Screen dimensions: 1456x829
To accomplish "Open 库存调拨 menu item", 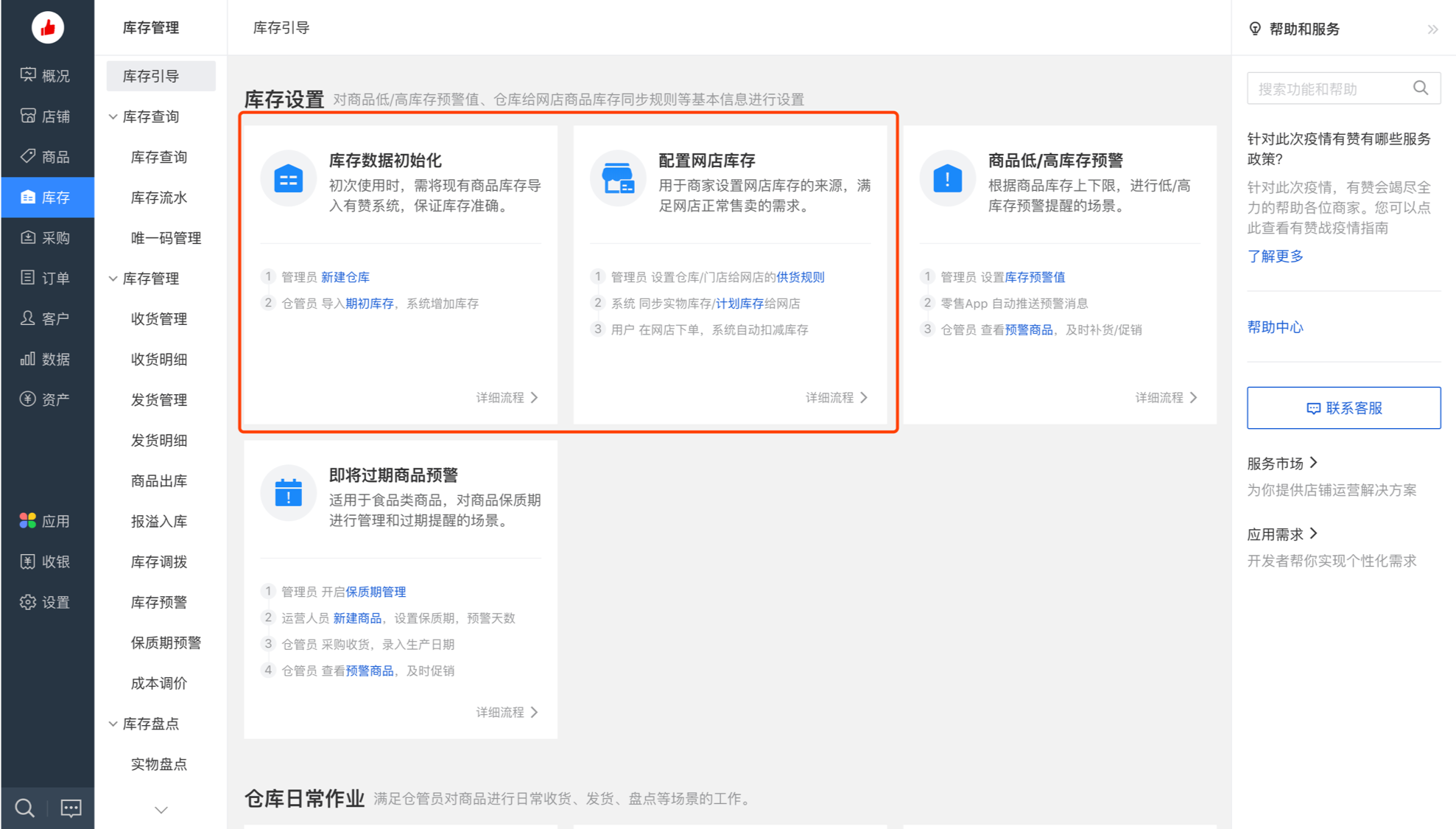I will coord(159,562).
